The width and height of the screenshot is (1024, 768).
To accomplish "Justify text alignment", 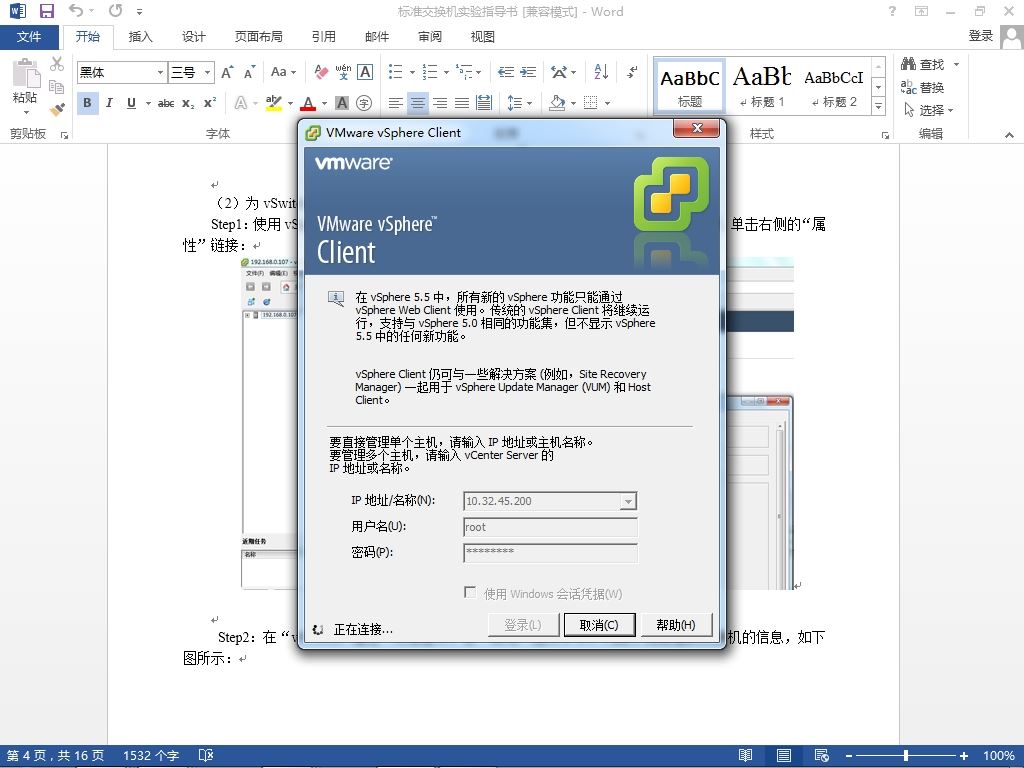I will coord(462,103).
